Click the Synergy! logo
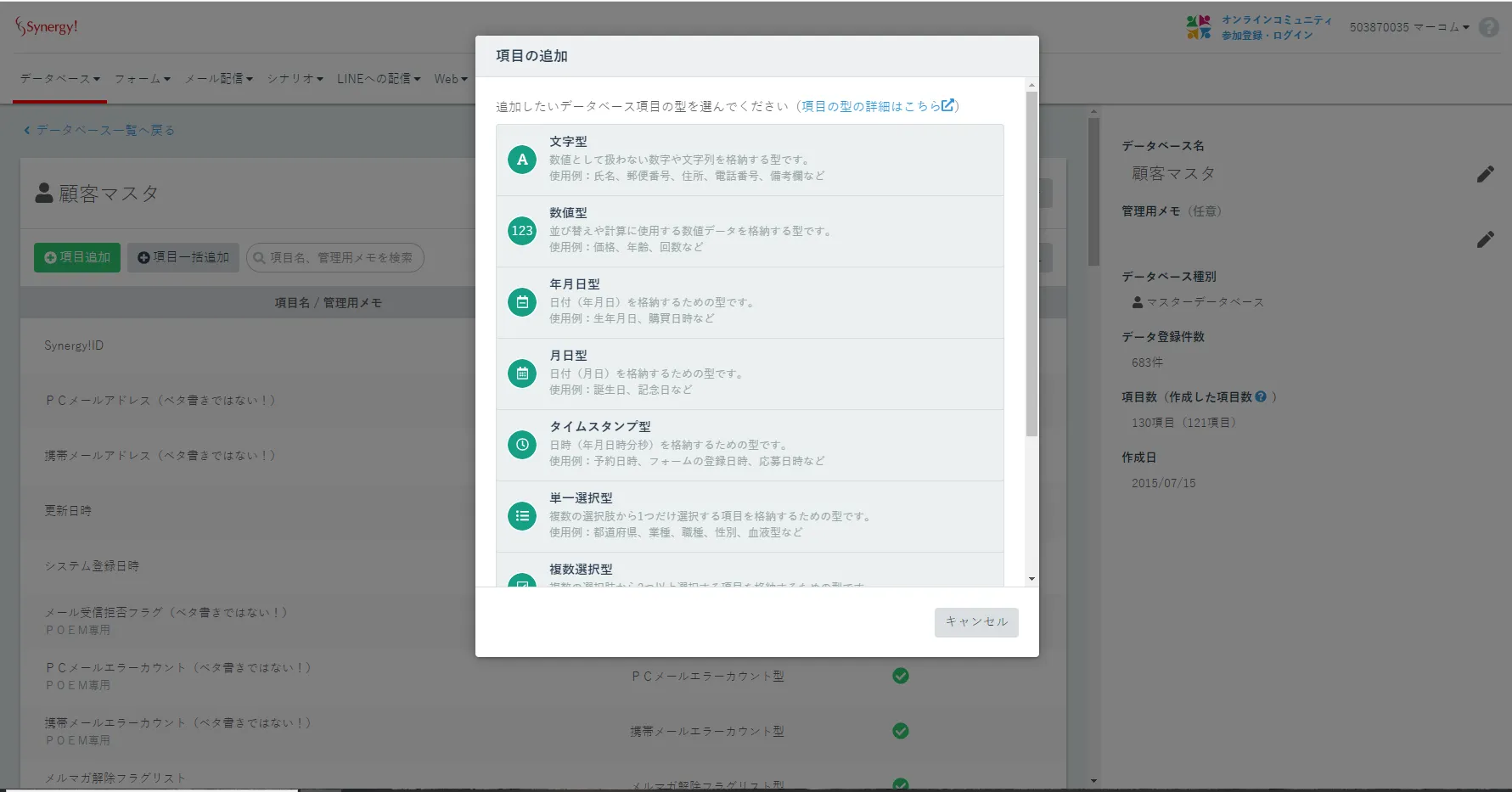 (47, 27)
